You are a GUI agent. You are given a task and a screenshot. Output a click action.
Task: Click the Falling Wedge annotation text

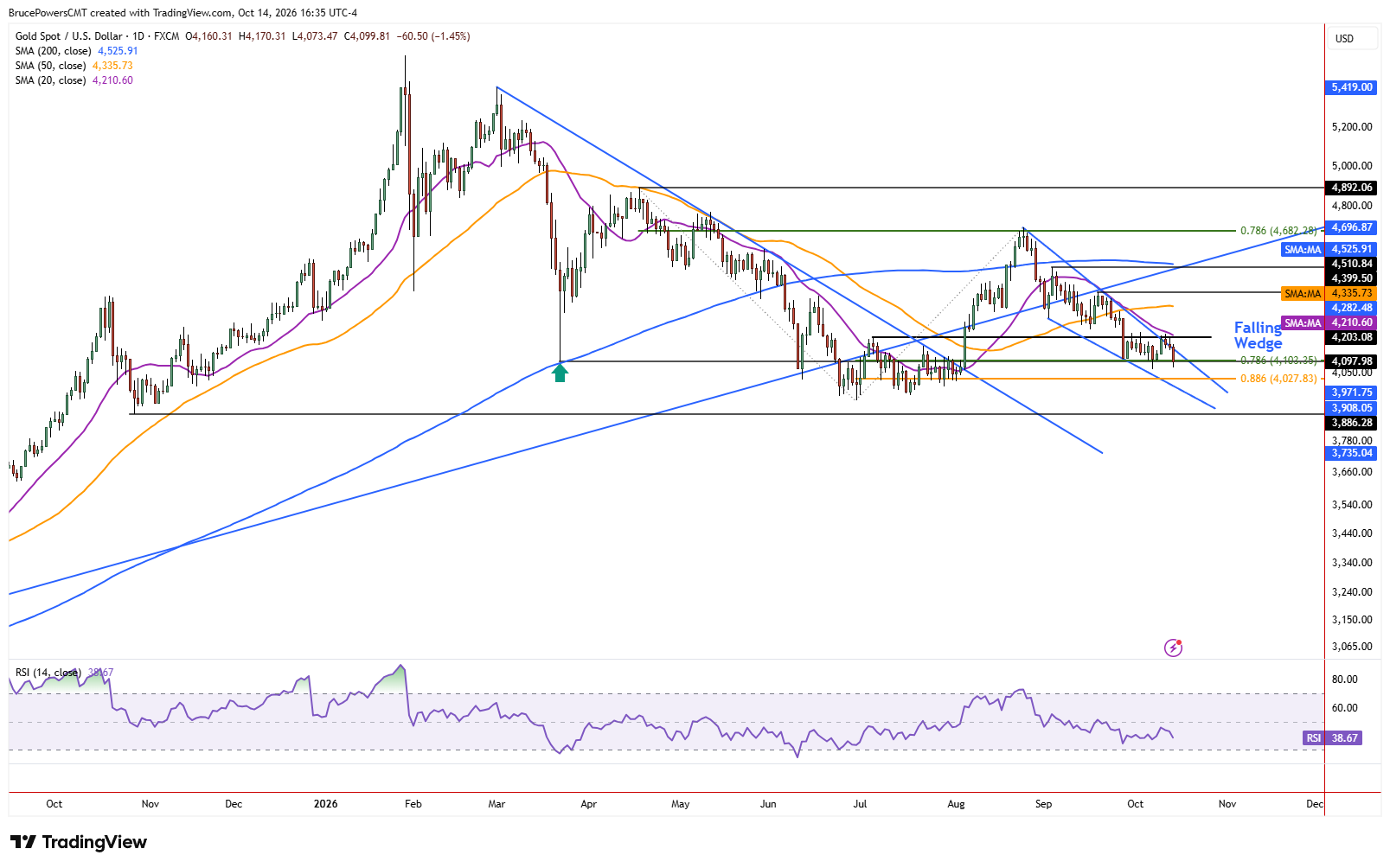tap(1259, 335)
